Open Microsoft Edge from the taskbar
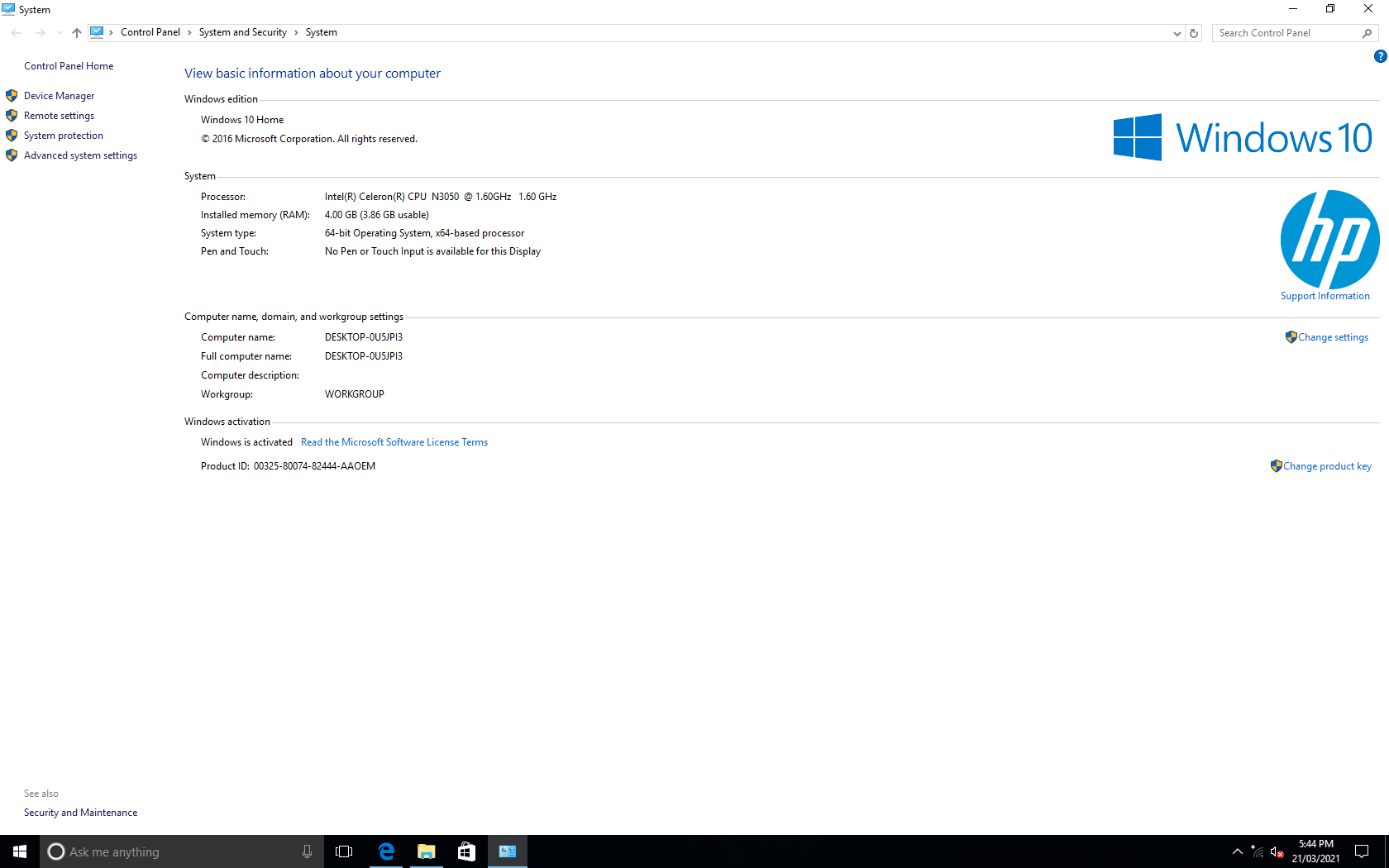 pos(385,851)
